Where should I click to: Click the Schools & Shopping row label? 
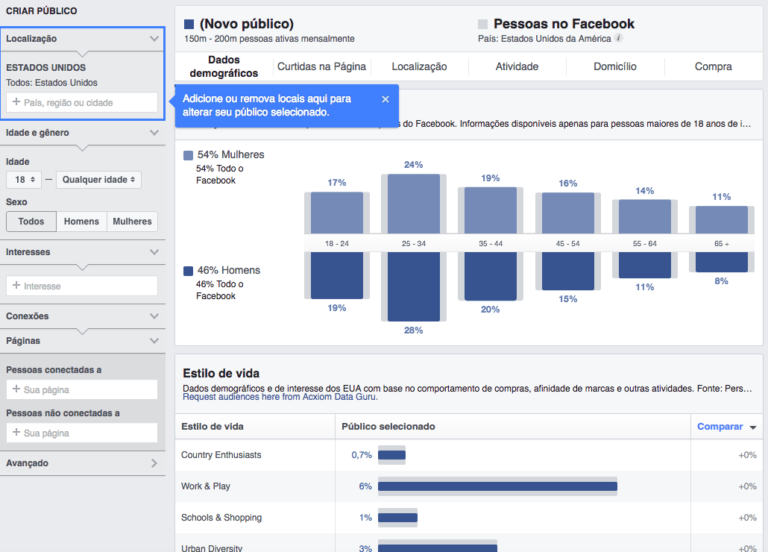coord(221,518)
